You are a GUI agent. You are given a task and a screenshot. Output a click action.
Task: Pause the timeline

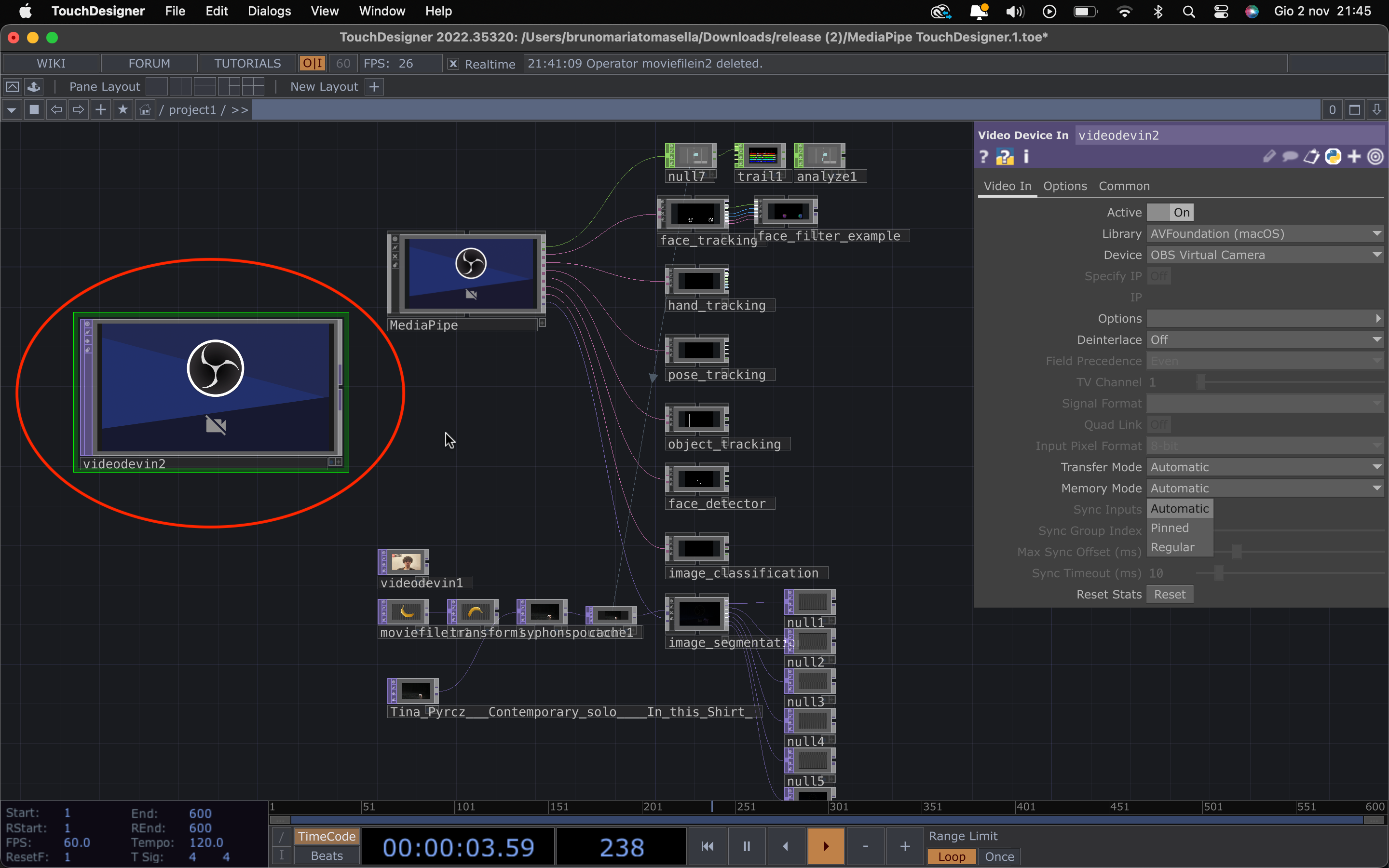(747, 846)
